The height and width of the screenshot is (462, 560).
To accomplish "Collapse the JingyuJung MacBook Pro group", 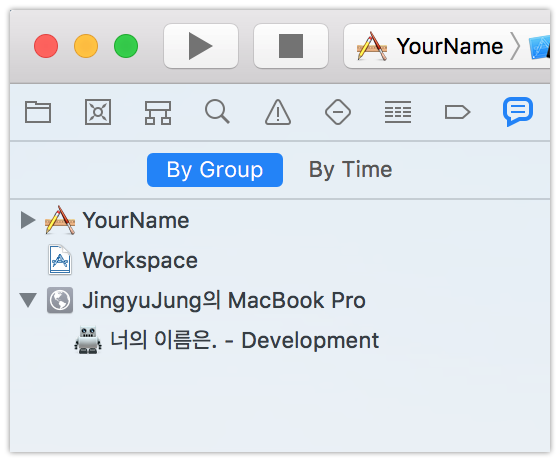I will pyautogui.click(x=28, y=300).
